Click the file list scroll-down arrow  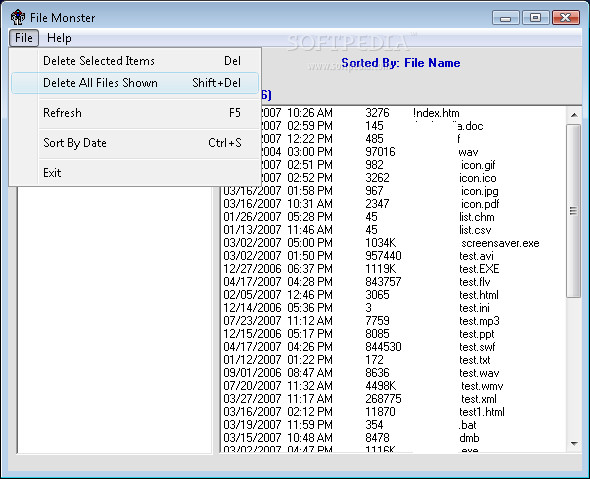tap(574, 444)
